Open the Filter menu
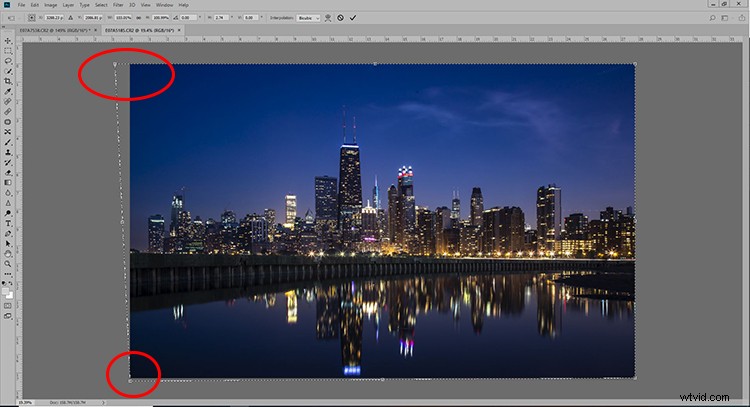Image resolution: width=750 pixels, height=407 pixels. [118, 5]
